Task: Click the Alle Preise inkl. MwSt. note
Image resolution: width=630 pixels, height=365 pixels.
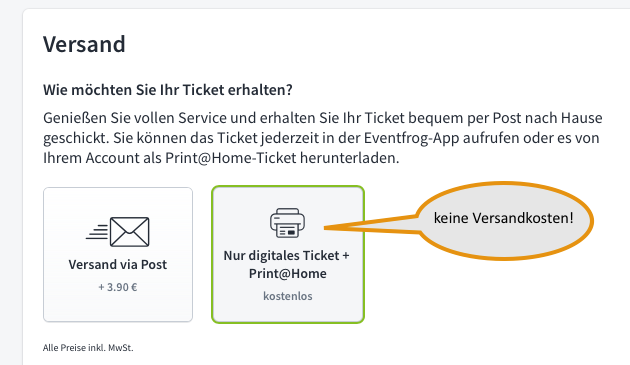Action: (88, 348)
